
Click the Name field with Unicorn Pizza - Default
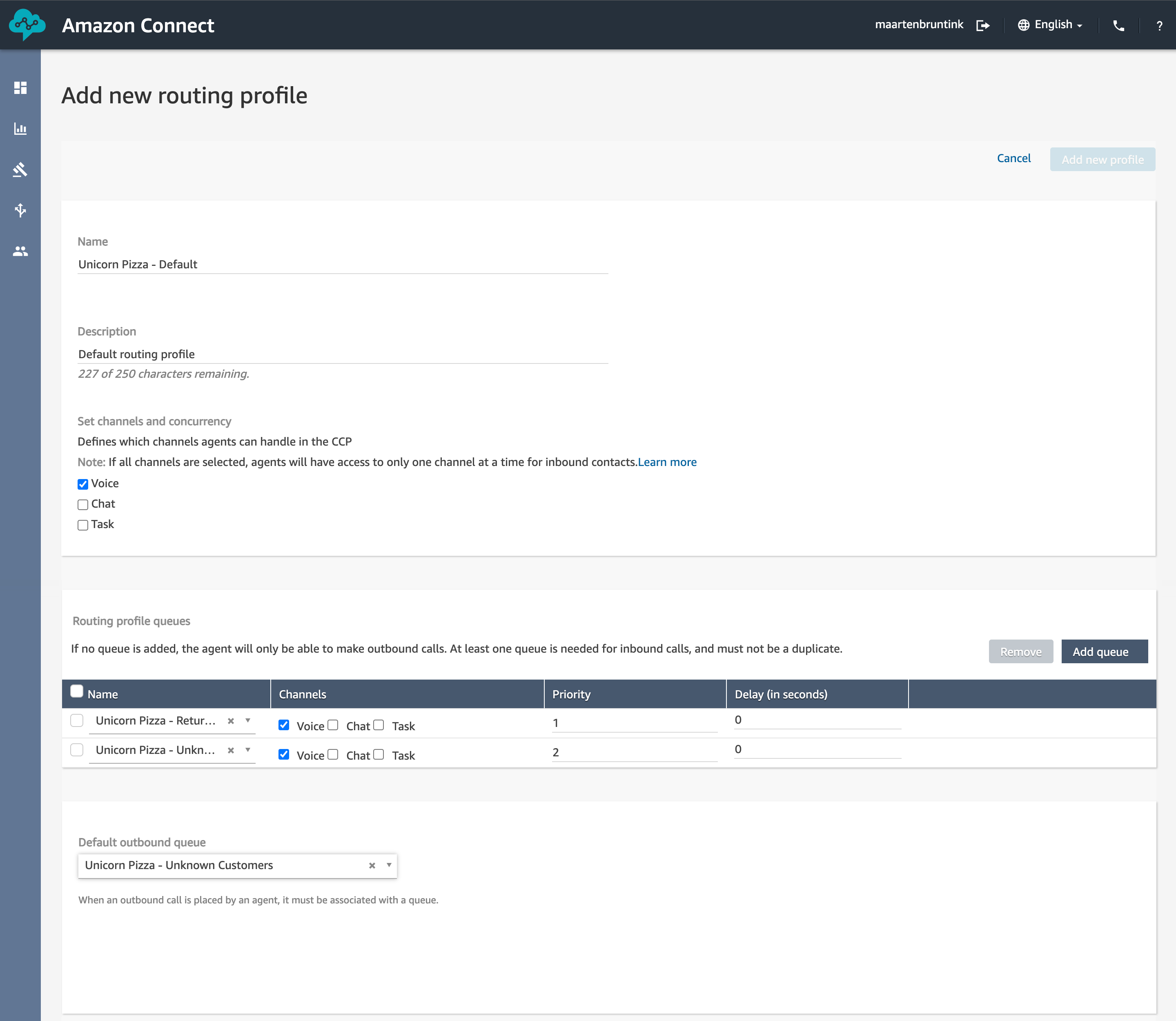coord(343,264)
